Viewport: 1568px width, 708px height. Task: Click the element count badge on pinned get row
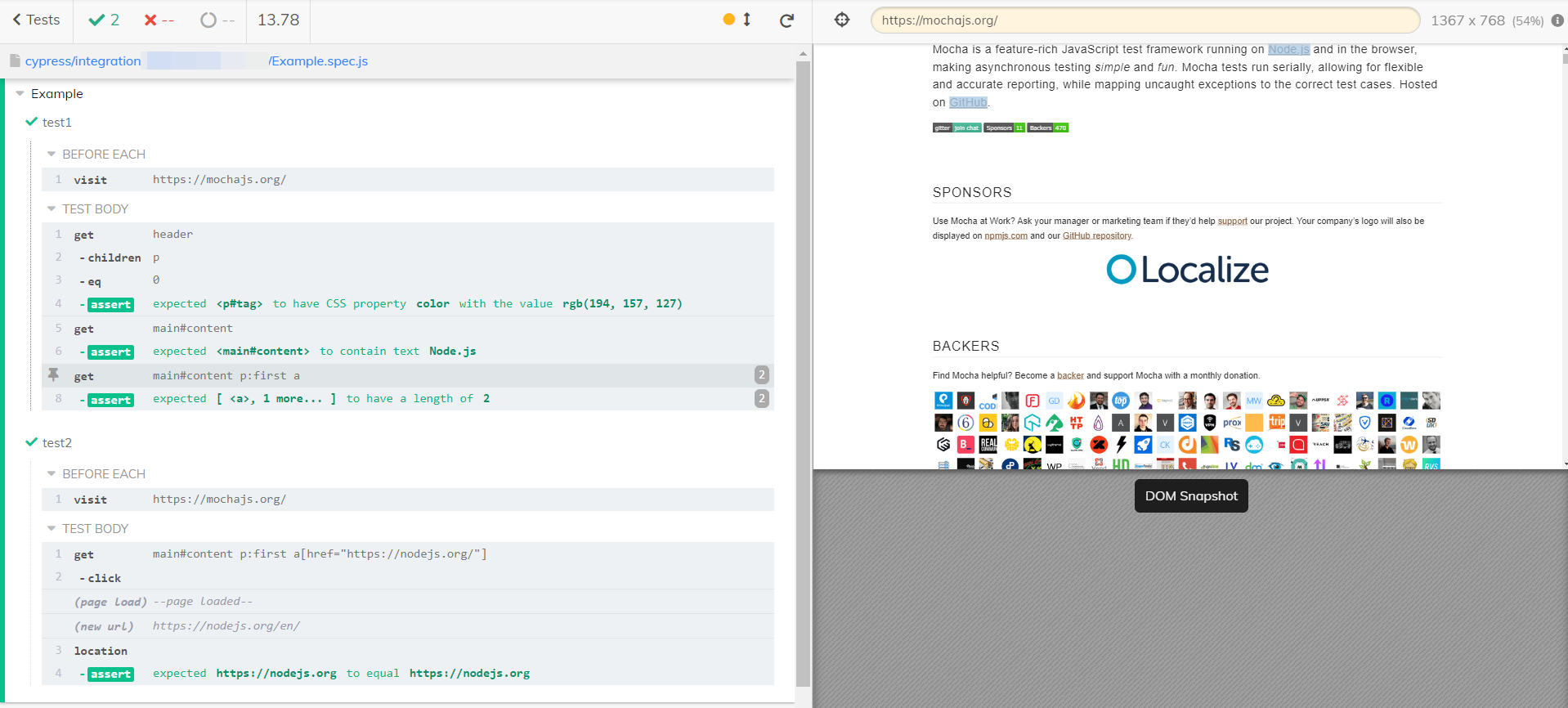tap(761, 375)
